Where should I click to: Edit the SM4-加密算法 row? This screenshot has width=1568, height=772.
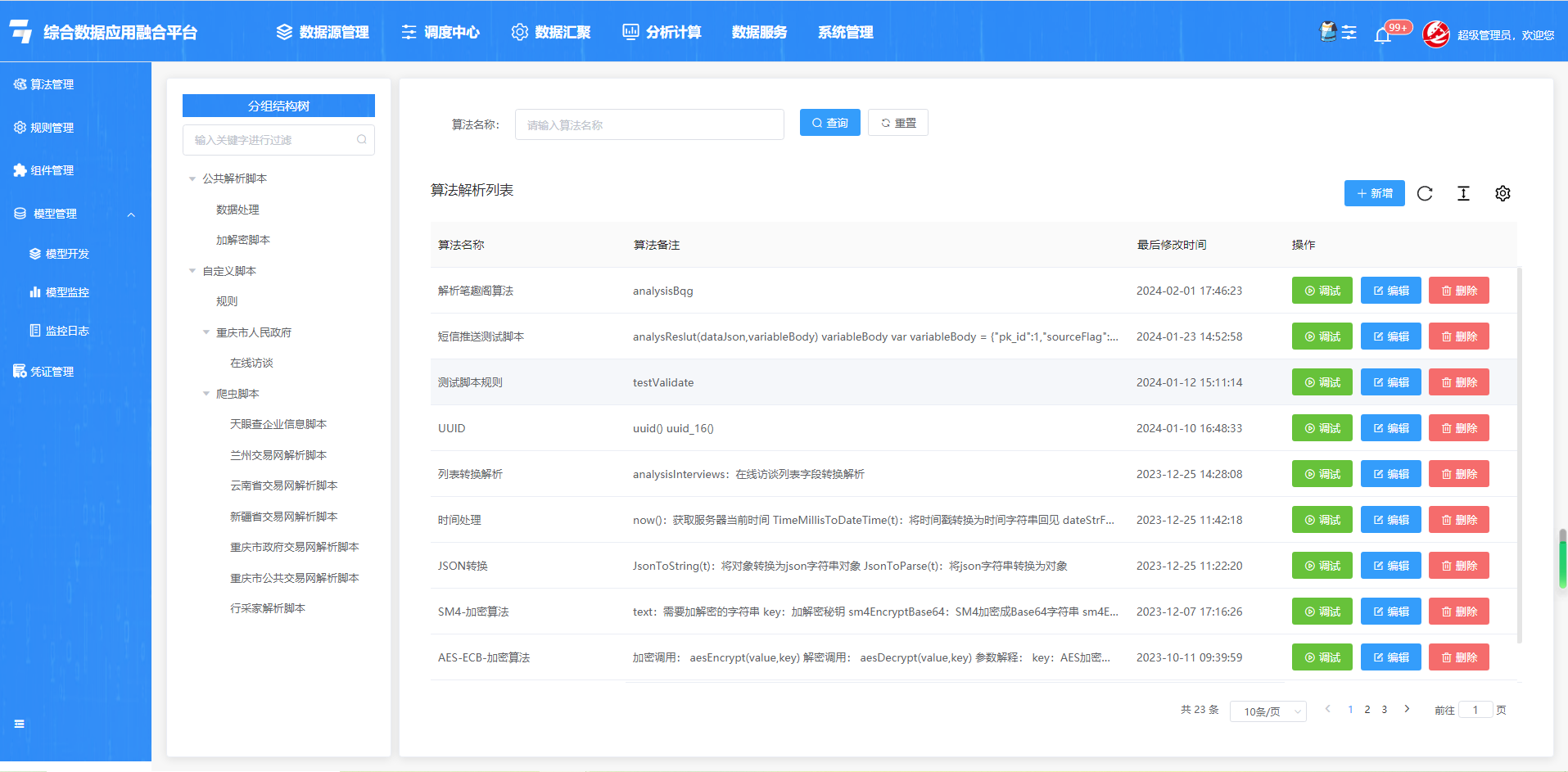coord(1390,612)
